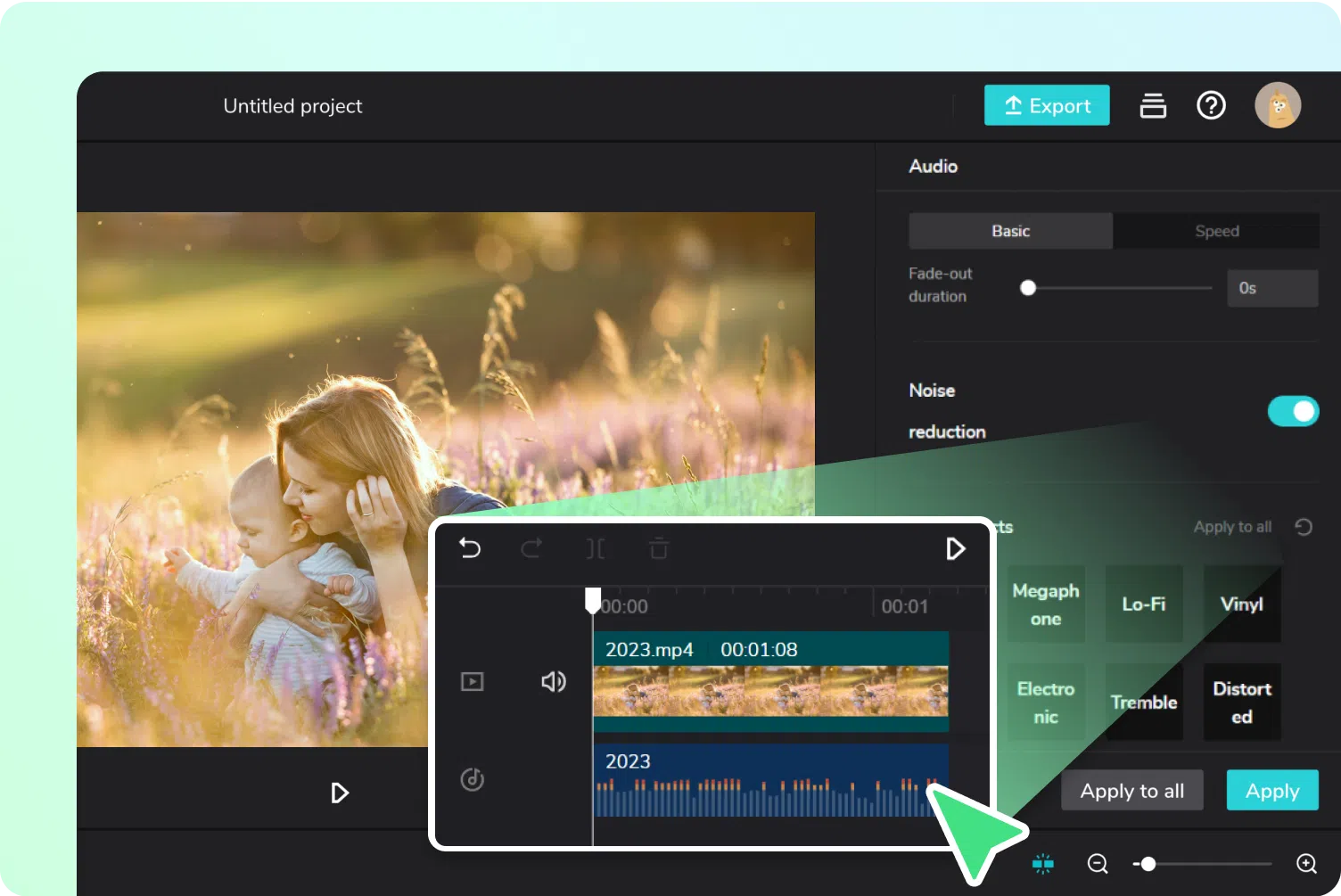Toggle the timeline snapping icon

pyautogui.click(x=1042, y=863)
